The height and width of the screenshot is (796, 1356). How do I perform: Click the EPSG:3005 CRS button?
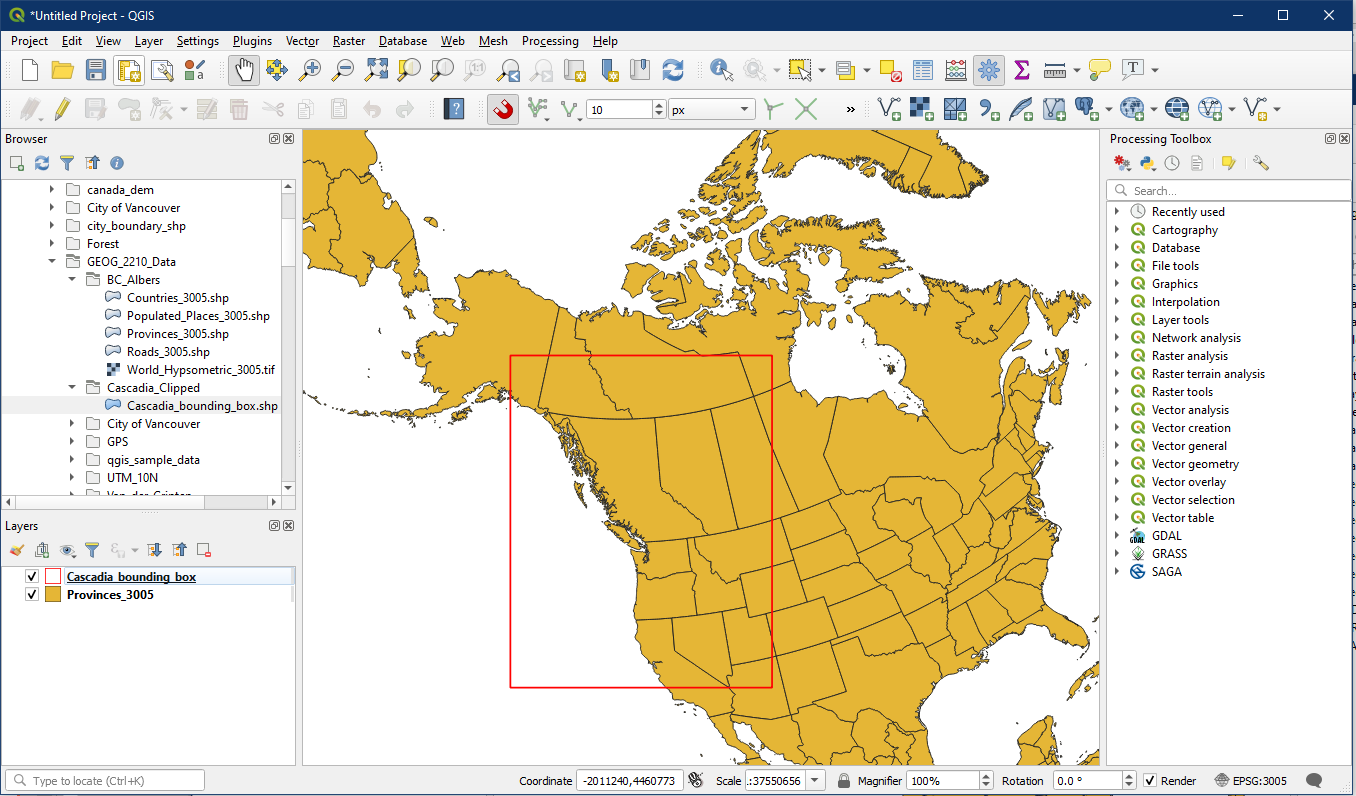coord(1251,781)
